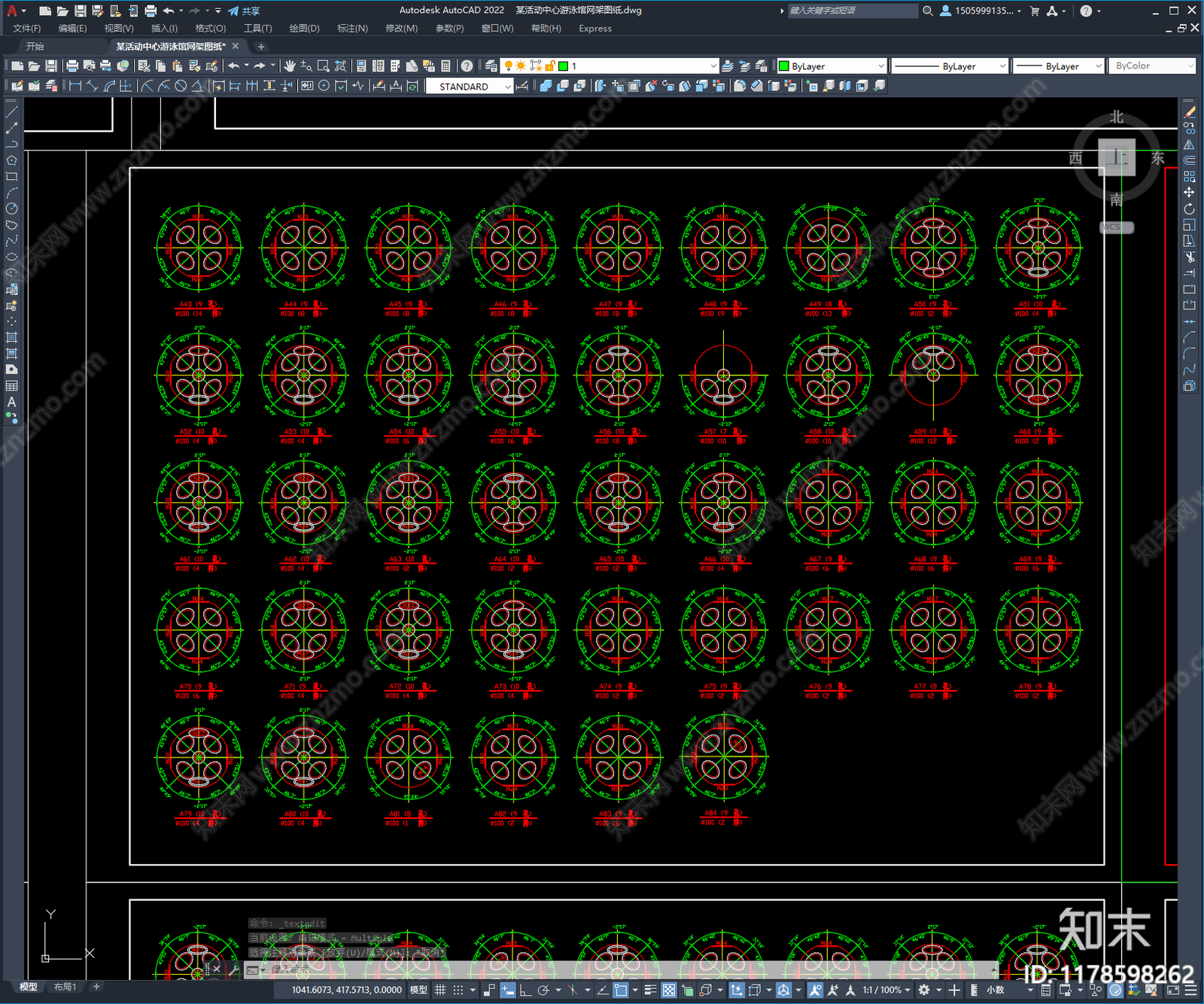
Task: Click the Zoom Window icon
Action: (x=324, y=66)
